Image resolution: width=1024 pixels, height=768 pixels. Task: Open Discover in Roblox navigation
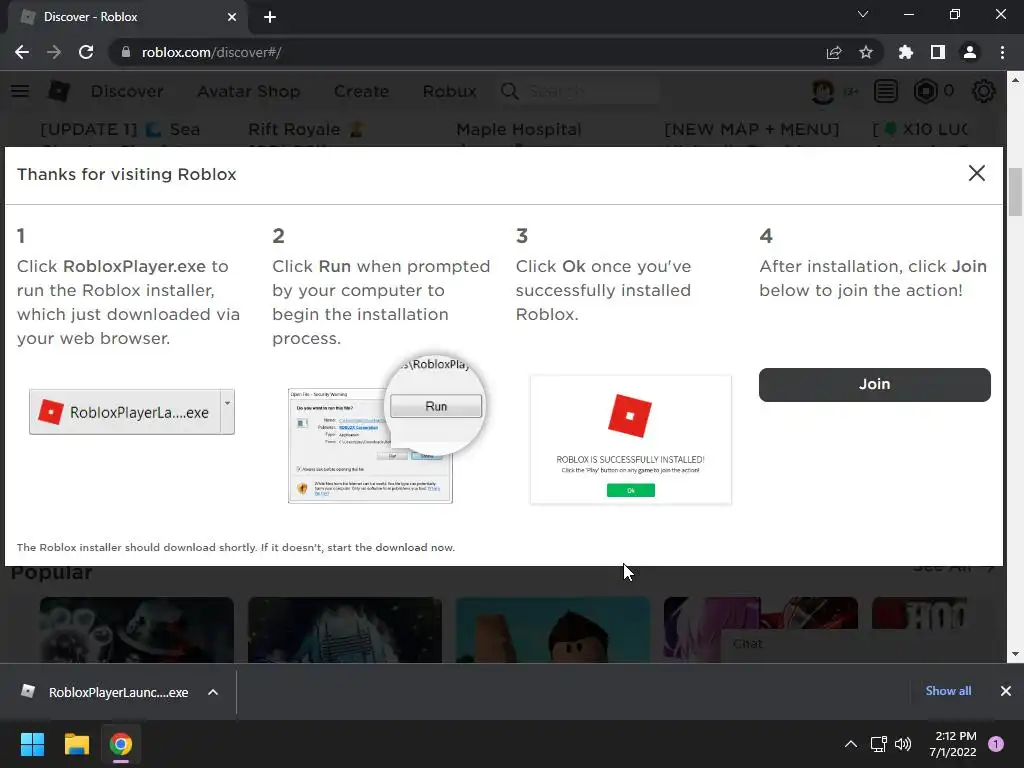[x=127, y=91]
